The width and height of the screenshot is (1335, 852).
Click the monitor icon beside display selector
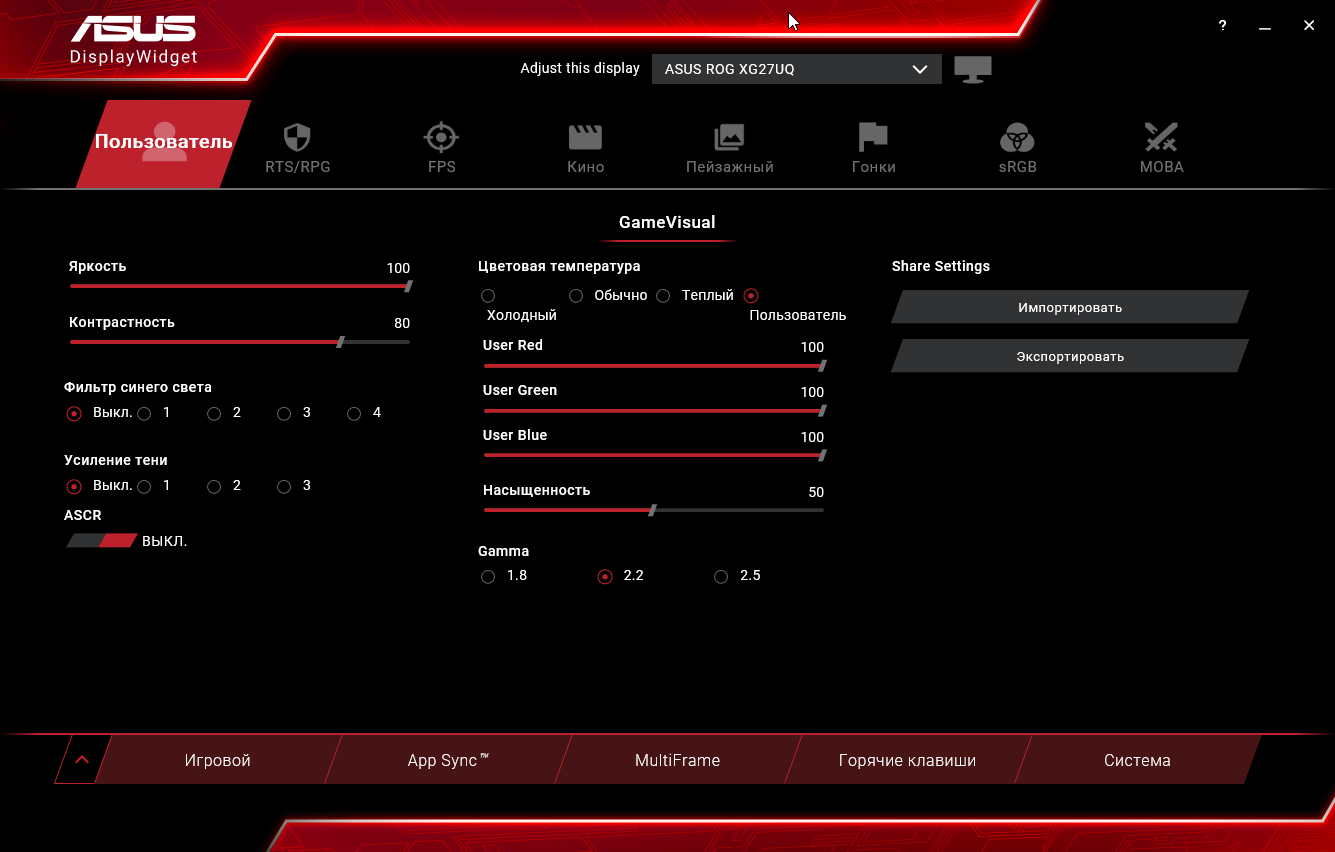972,70
